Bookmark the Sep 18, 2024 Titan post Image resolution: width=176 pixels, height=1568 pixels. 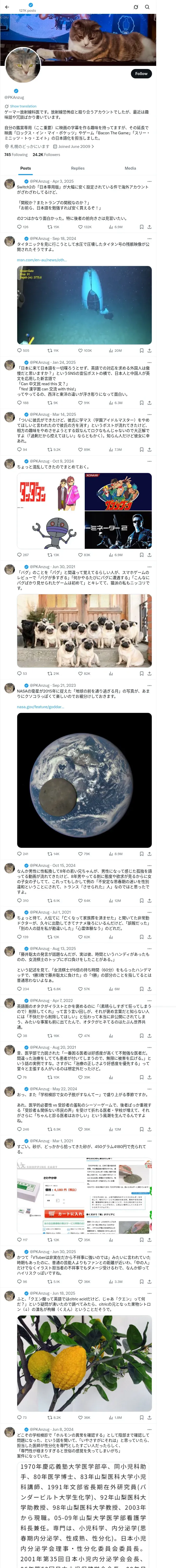(x=141, y=351)
